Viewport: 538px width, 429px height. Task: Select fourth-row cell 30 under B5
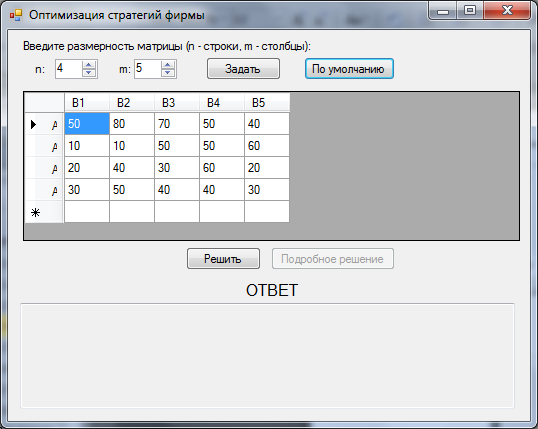[267, 189]
